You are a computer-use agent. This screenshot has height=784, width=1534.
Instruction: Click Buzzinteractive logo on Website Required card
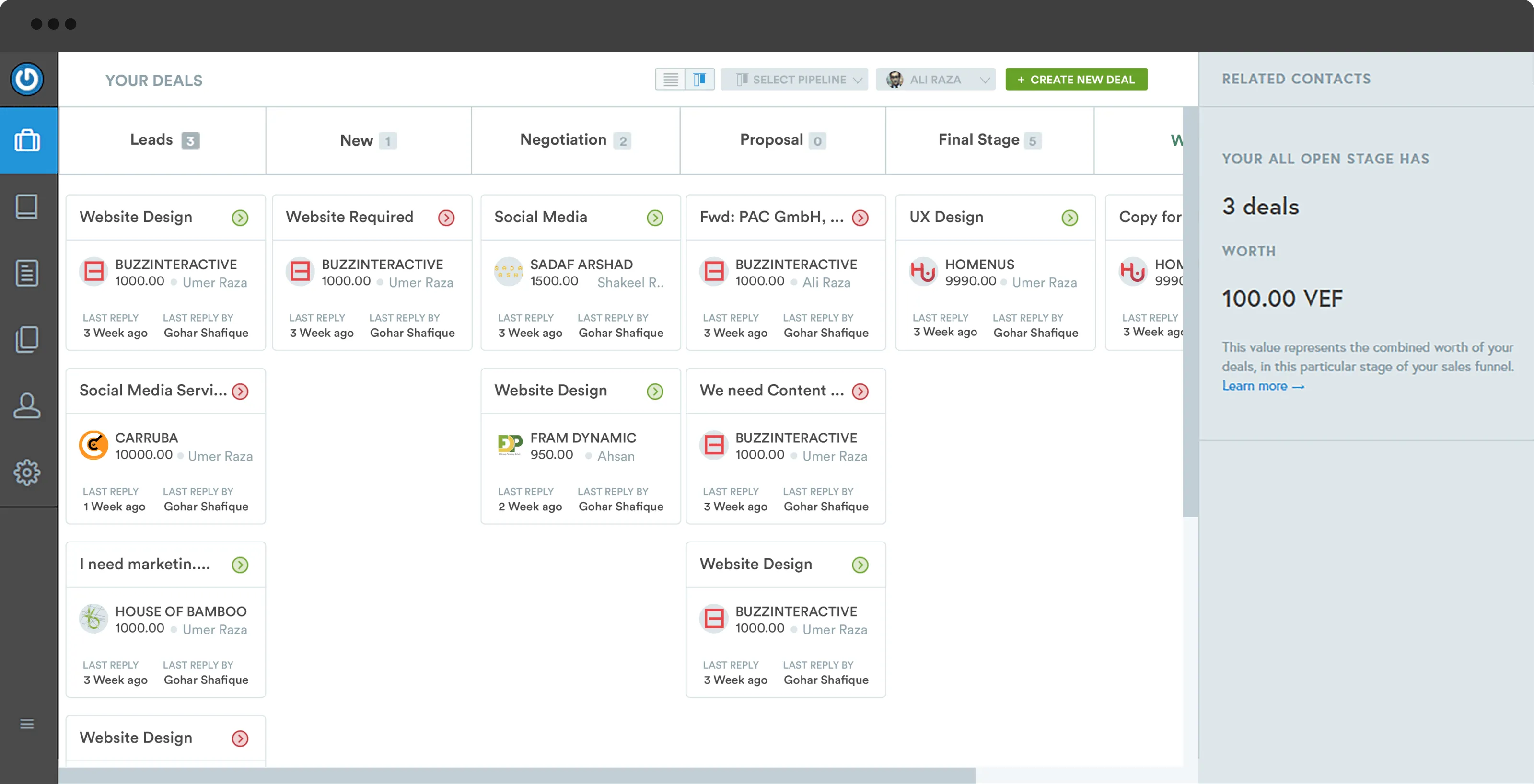click(300, 271)
